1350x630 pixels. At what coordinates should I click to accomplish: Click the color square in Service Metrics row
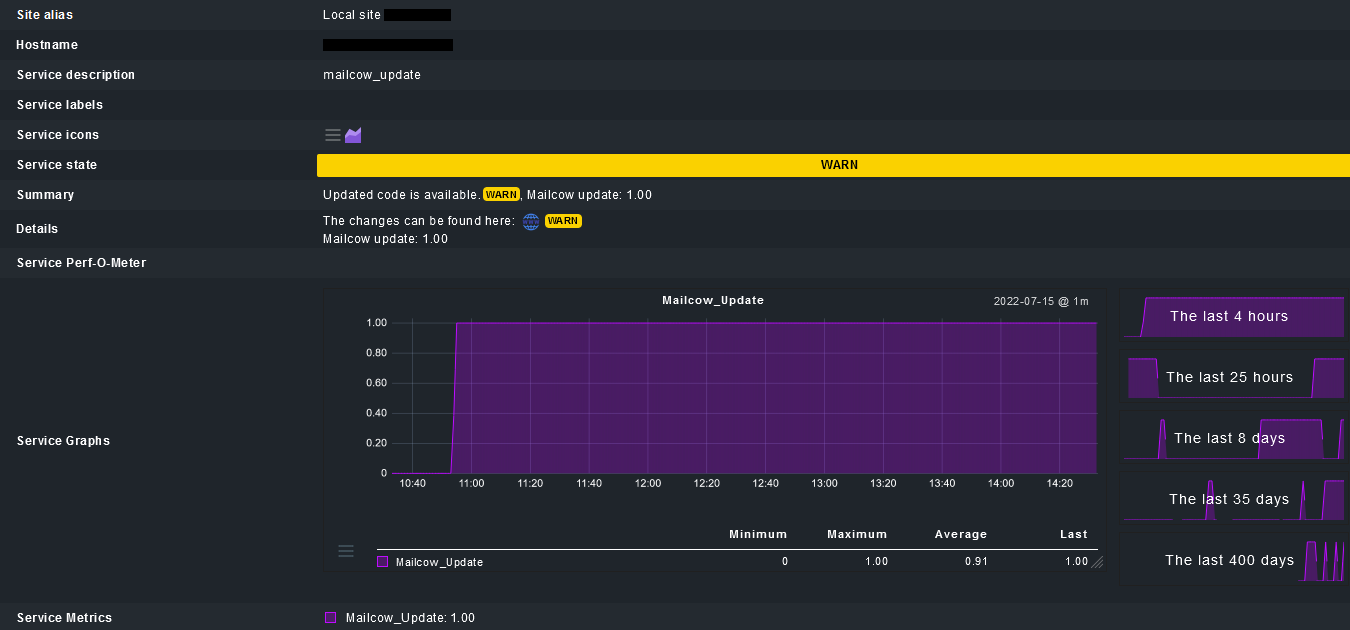click(x=331, y=618)
